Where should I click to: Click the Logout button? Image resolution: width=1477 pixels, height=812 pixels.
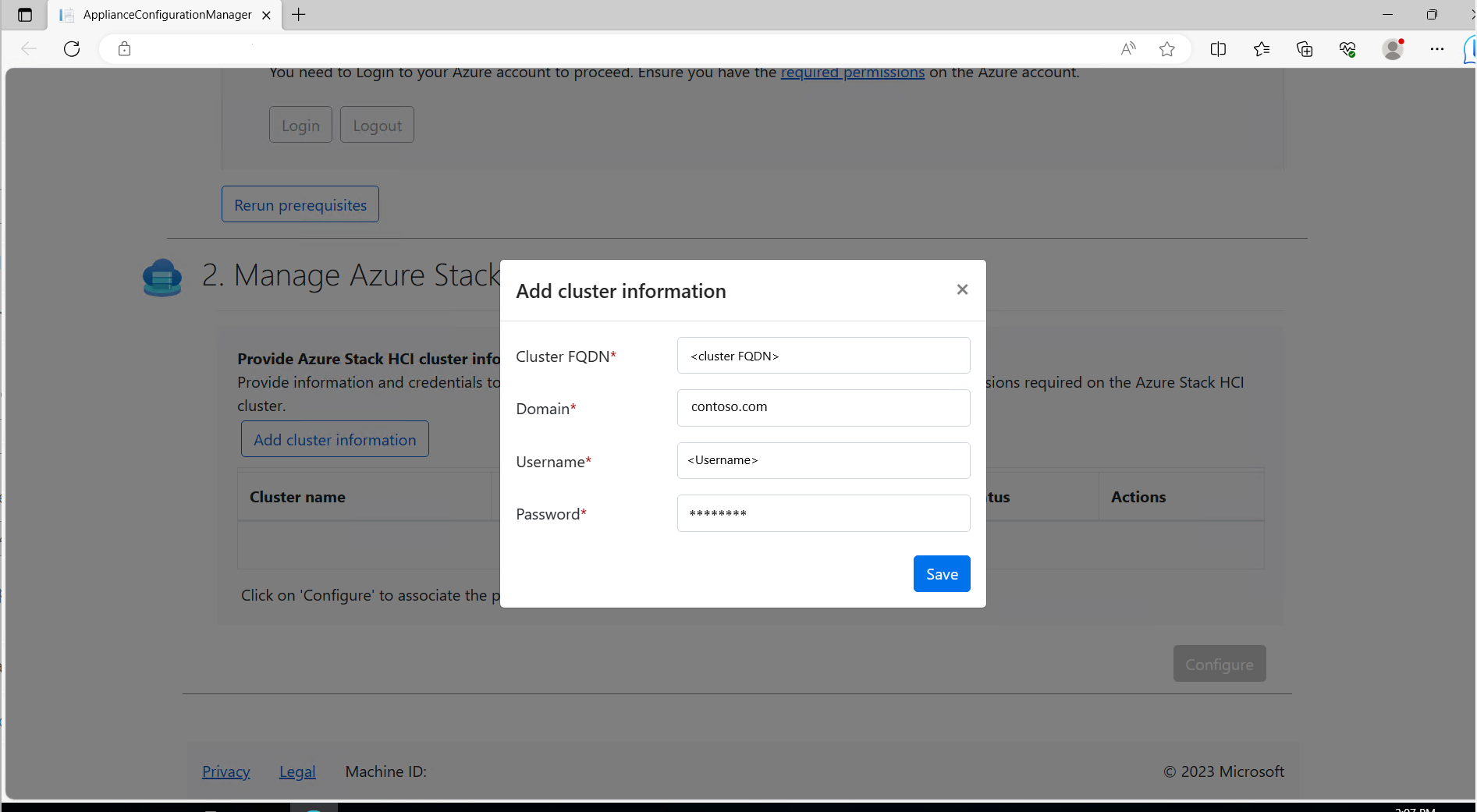(377, 125)
